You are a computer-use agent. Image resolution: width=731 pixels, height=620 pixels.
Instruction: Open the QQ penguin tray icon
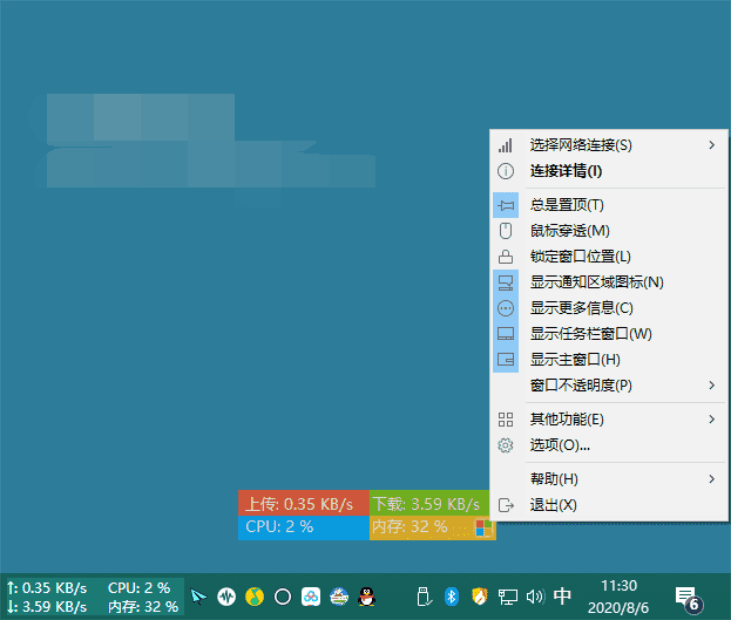click(x=367, y=597)
